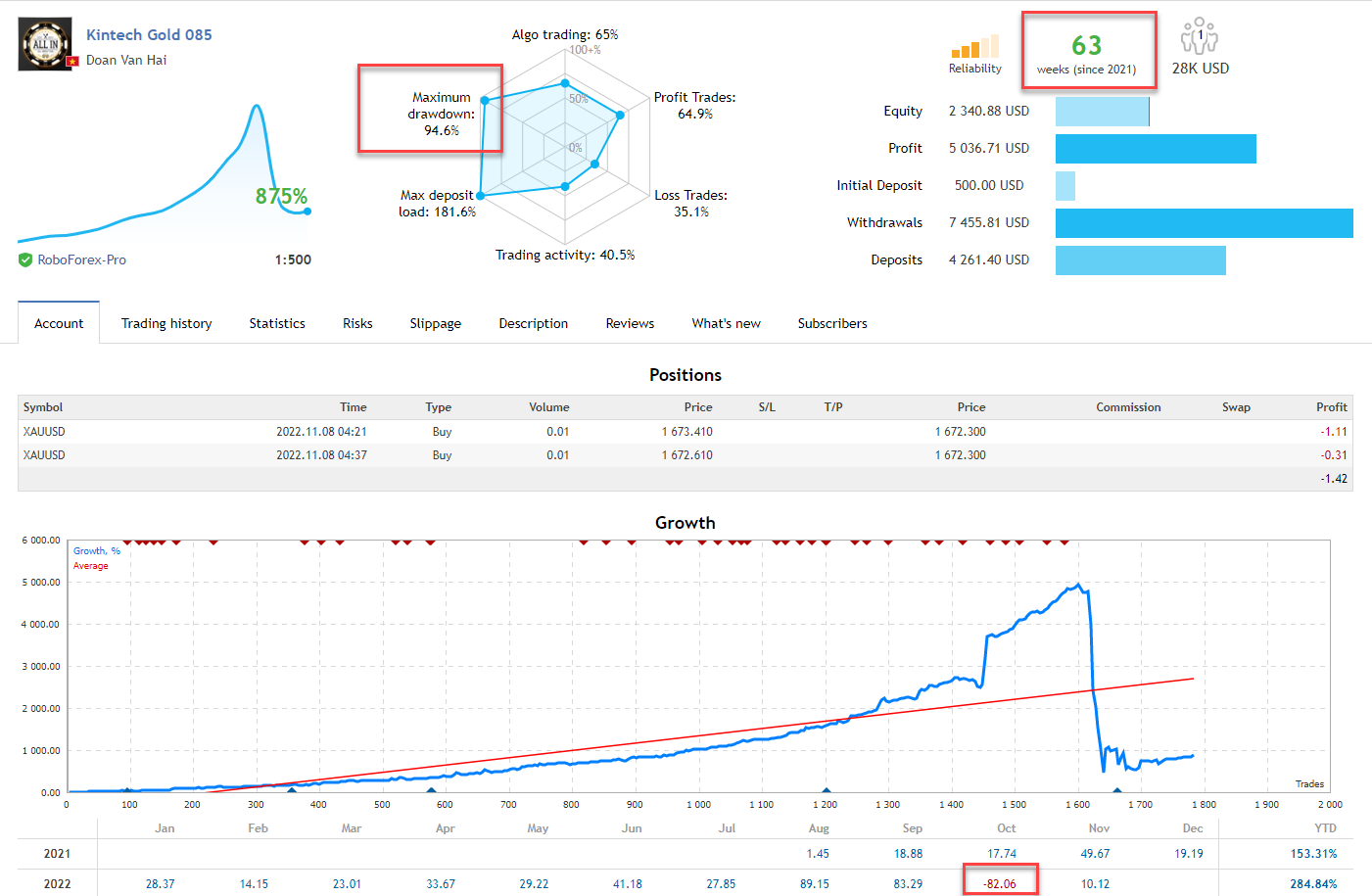Click the November 2021 value 49.67
Image resolution: width=1372 pixels, height=896 pixels.
1095,854
